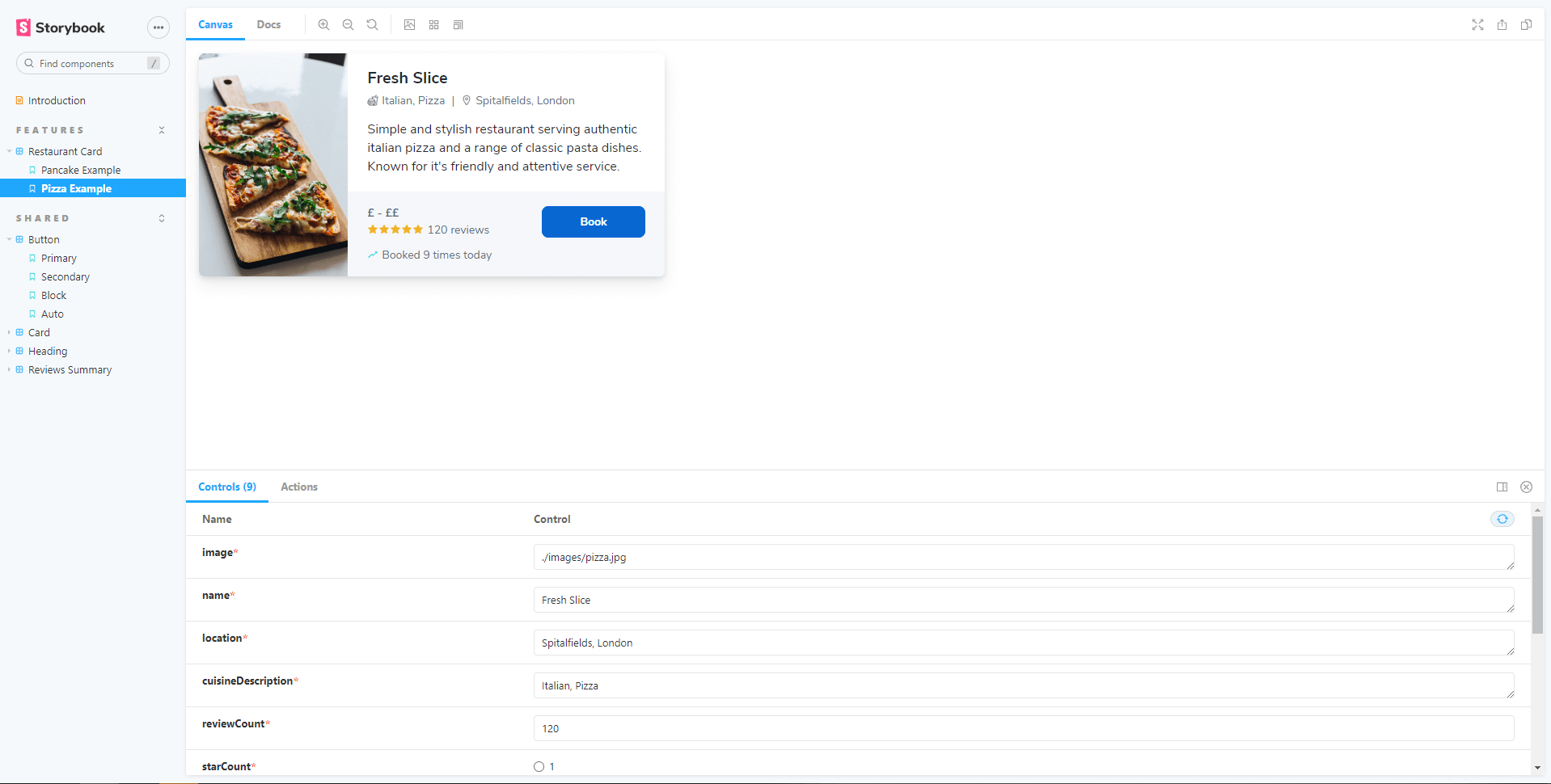Click the zoom in icon in toolbar
Image resolution: width=1551 pixels, height=784 pixels.
[323, 25]
